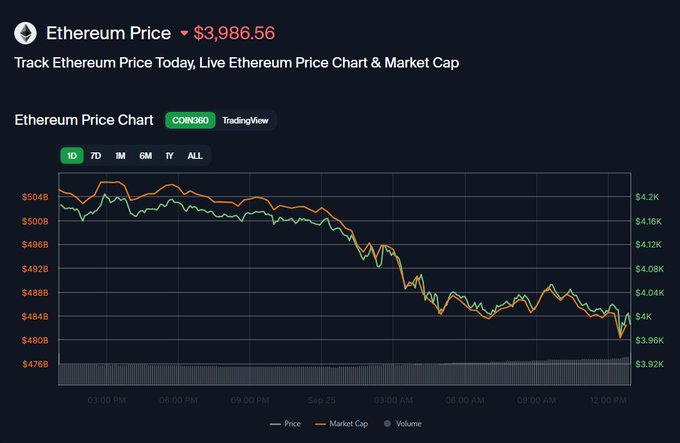
Task: Click the red price-drop arrow indicator
Action: (184, 34)
